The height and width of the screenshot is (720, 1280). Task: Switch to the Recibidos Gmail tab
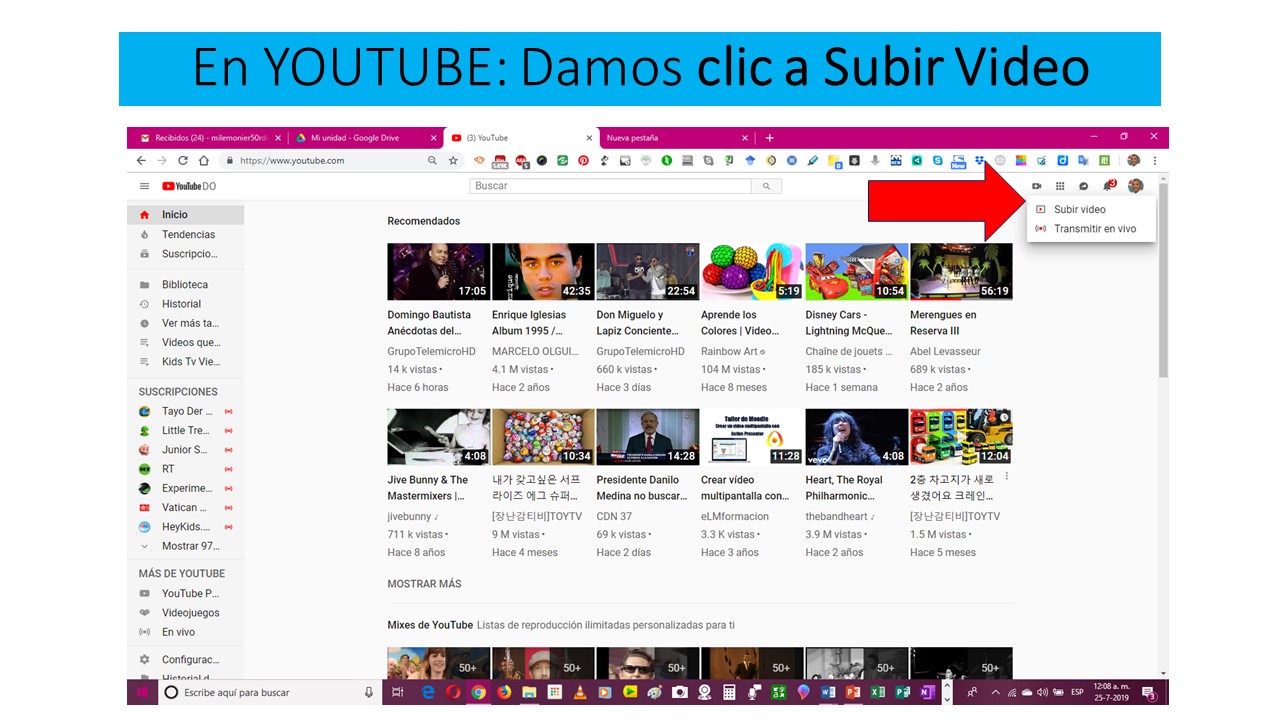point(209,138)
